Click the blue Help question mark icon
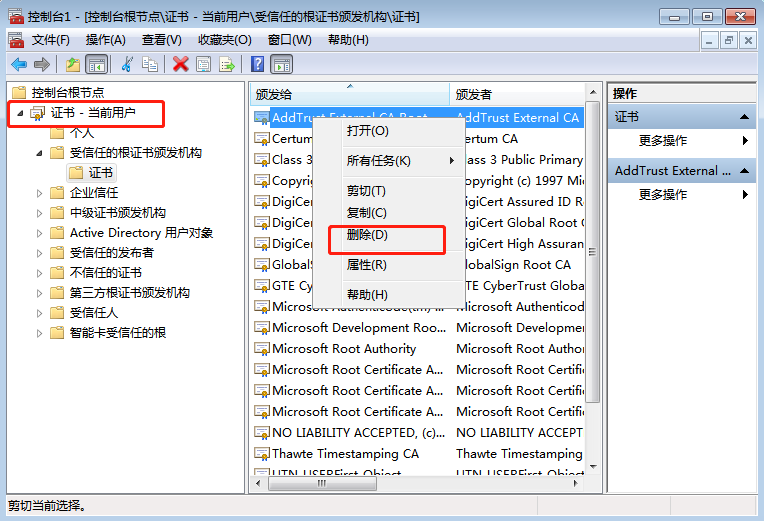This screenshot has width=764, height=521. (x=257, y=64)
